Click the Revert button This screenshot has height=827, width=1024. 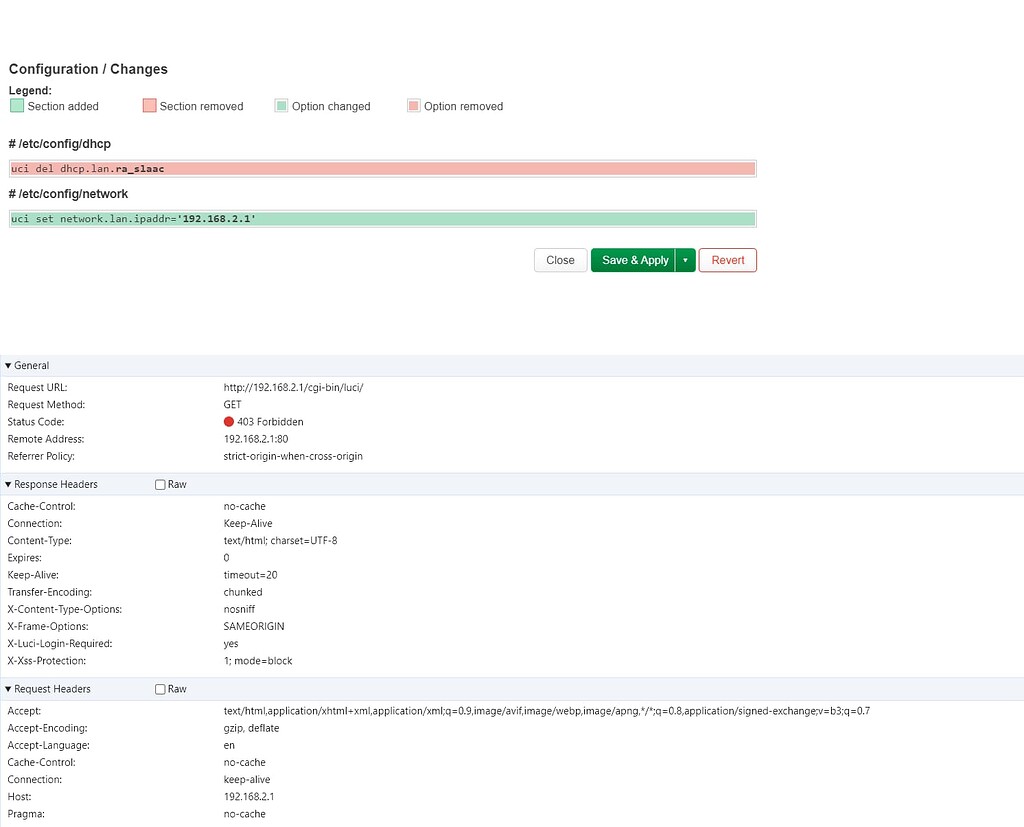[727, 260]
